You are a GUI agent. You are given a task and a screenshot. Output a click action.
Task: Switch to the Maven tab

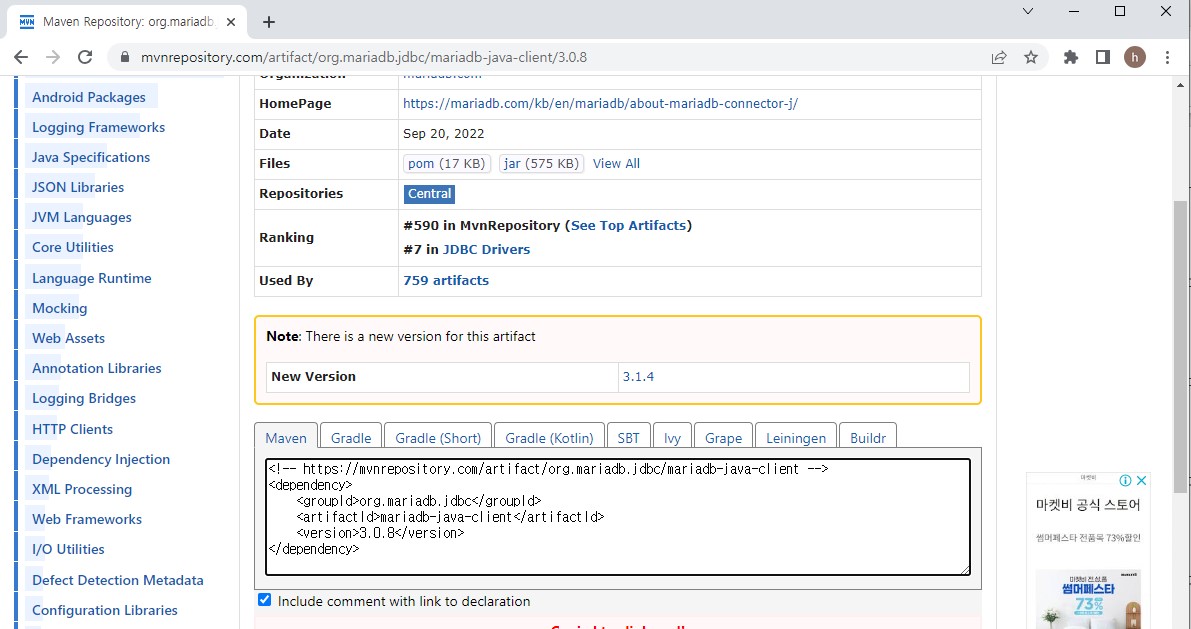tap(286, 438)
